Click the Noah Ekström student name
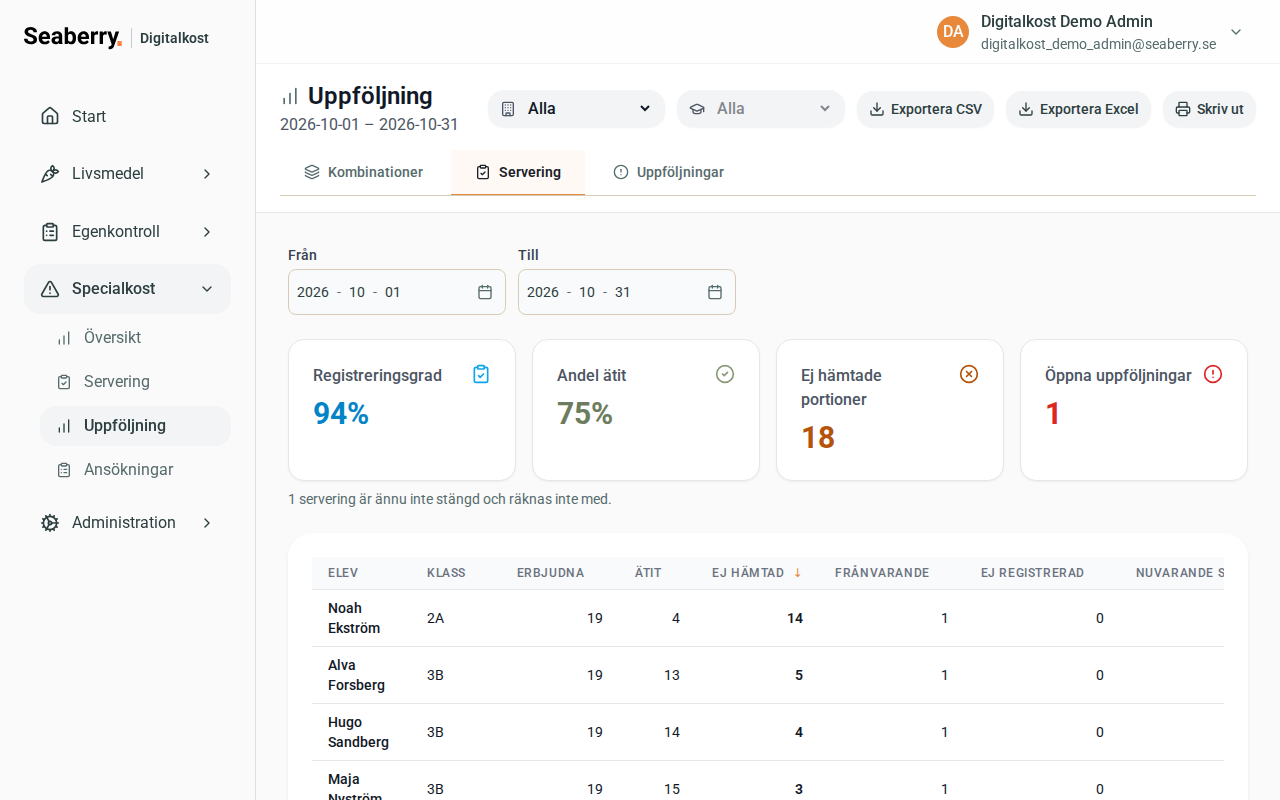1280x800 pixels. [x=354, y=618]
